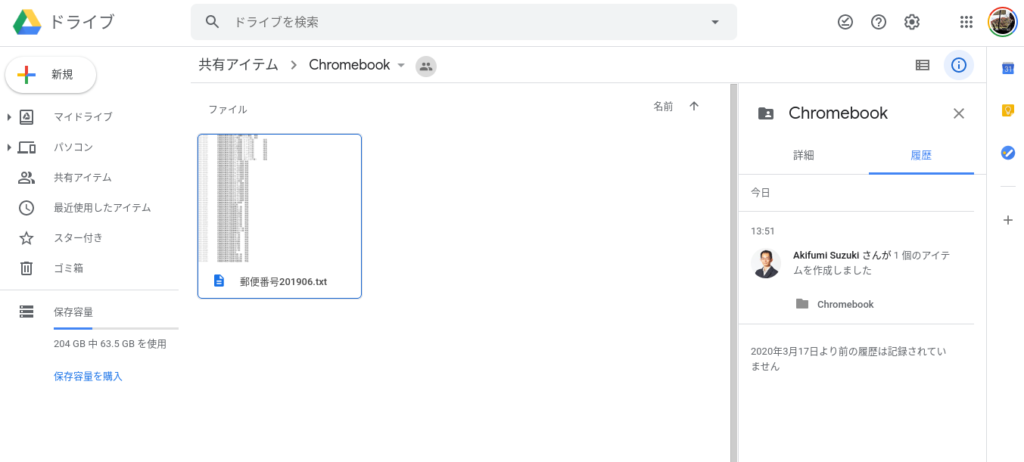Expand the パソコン tree arrow
Screen dimensions: 1024x462
point(9,148)
